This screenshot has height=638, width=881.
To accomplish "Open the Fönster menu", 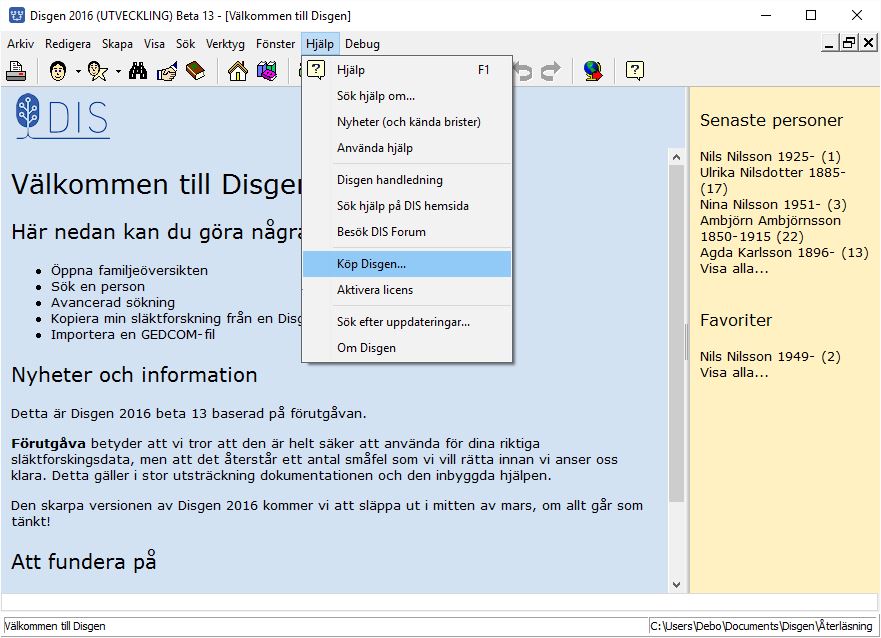I will [275, 44].
